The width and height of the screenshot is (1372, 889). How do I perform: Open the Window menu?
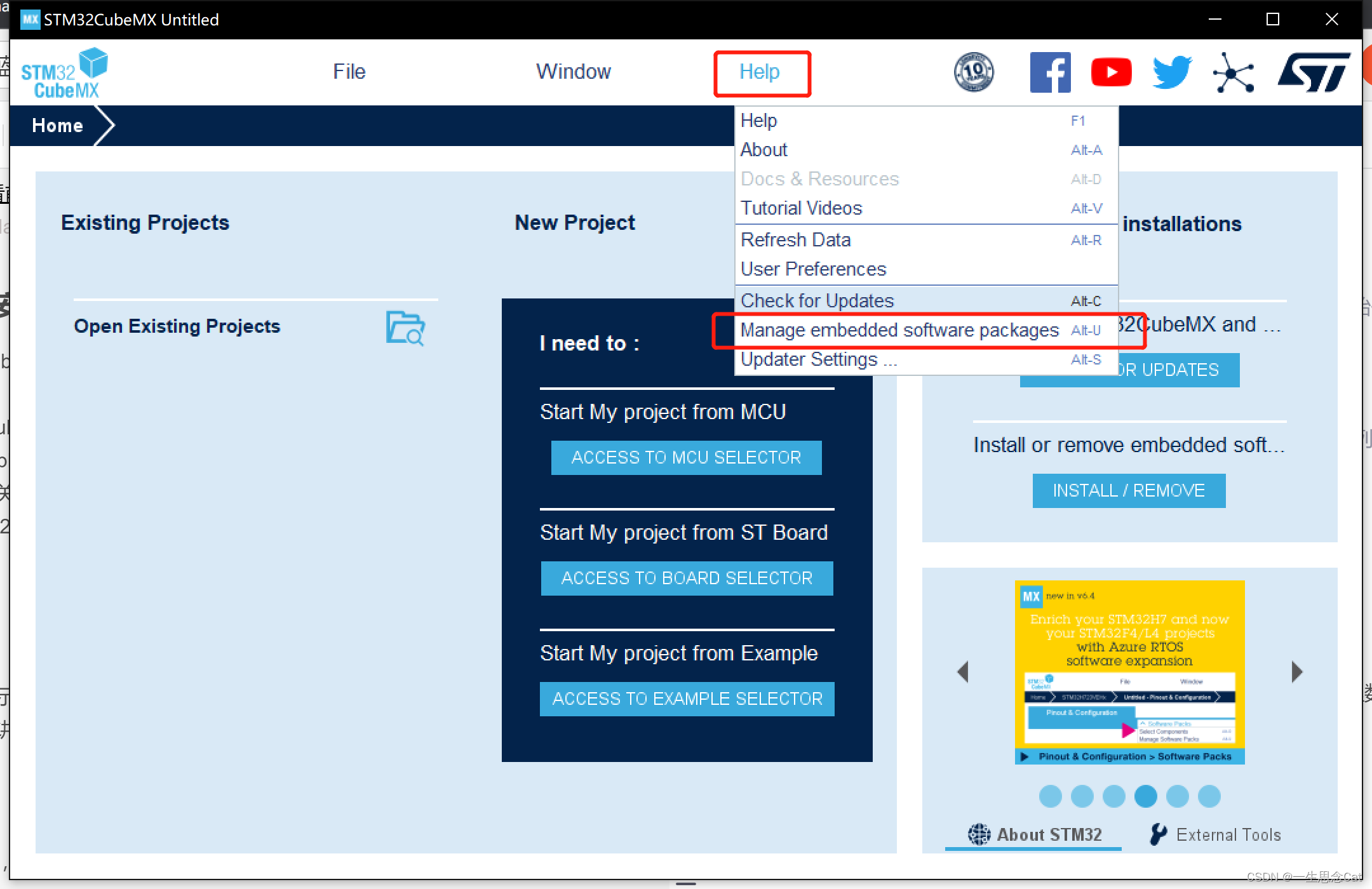(x=574, y=72)
